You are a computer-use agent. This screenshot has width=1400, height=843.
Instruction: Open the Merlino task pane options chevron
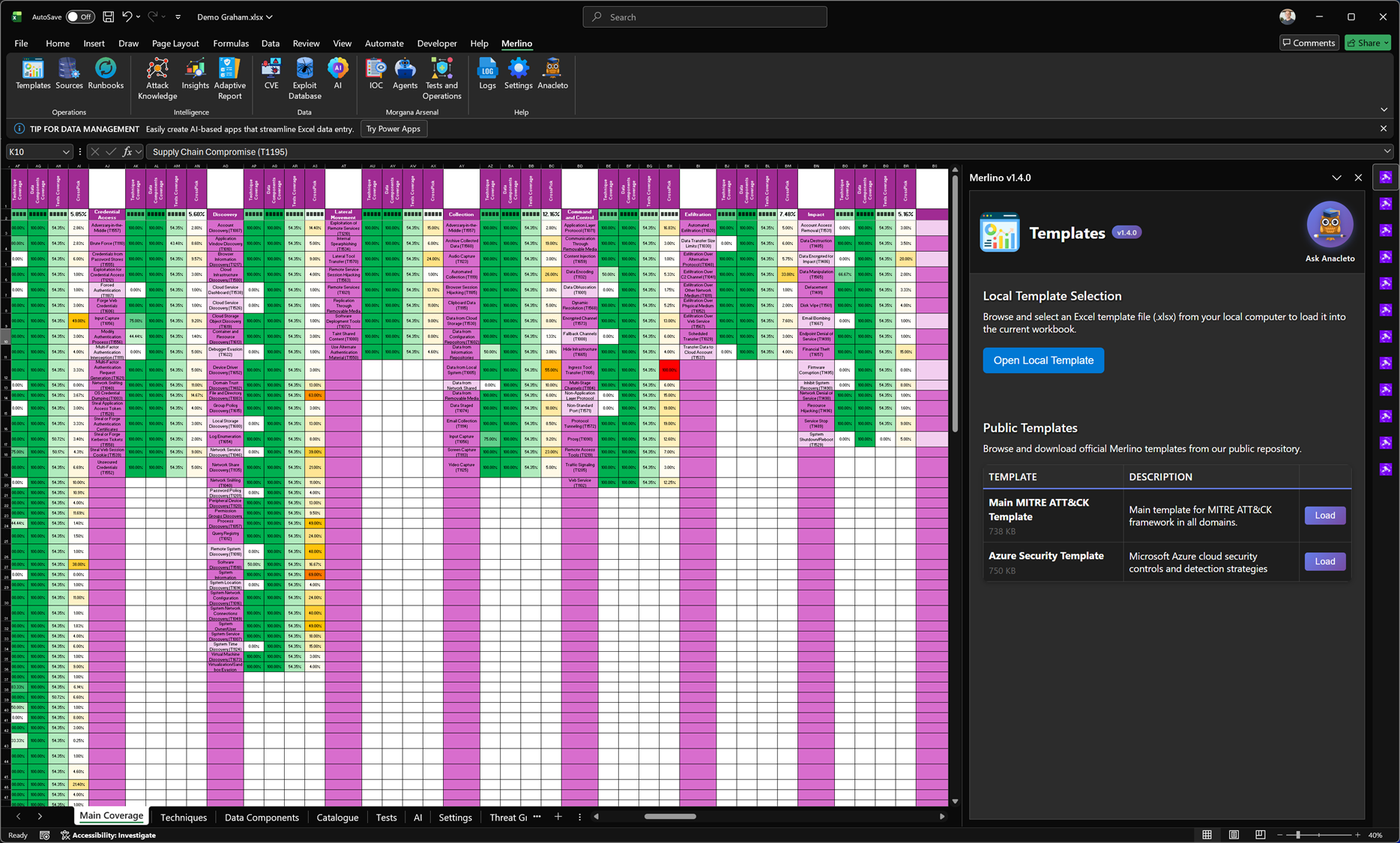pyautogui.click(x=1336, y=178)
